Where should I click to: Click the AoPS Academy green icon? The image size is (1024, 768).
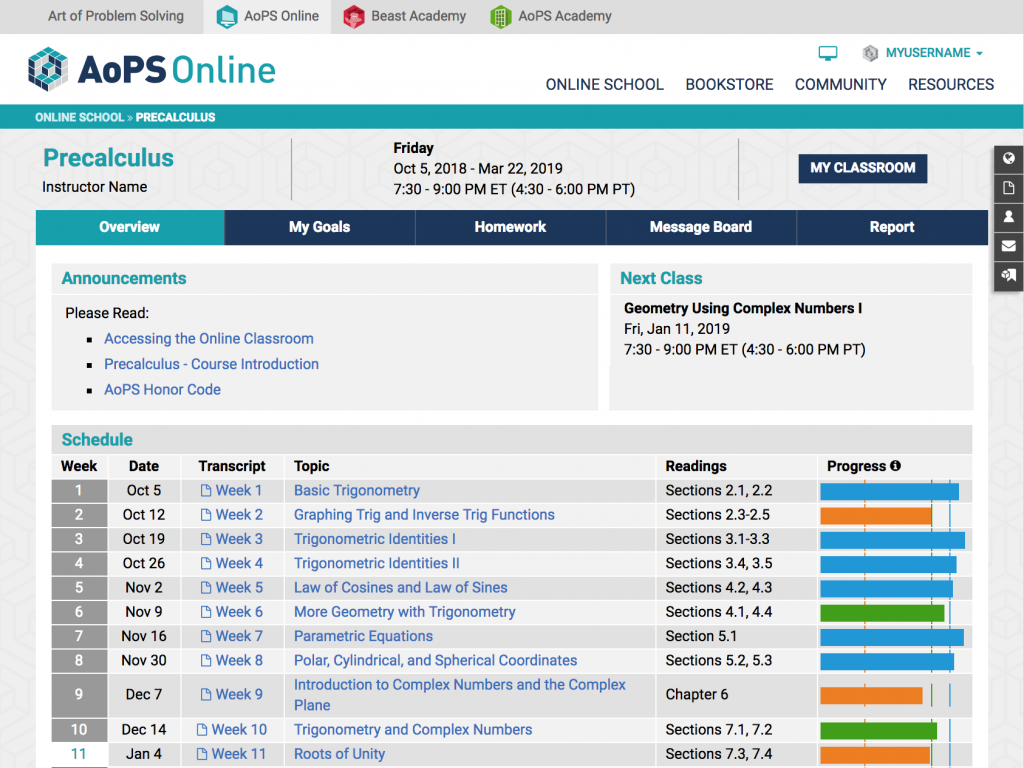point(500,16)
